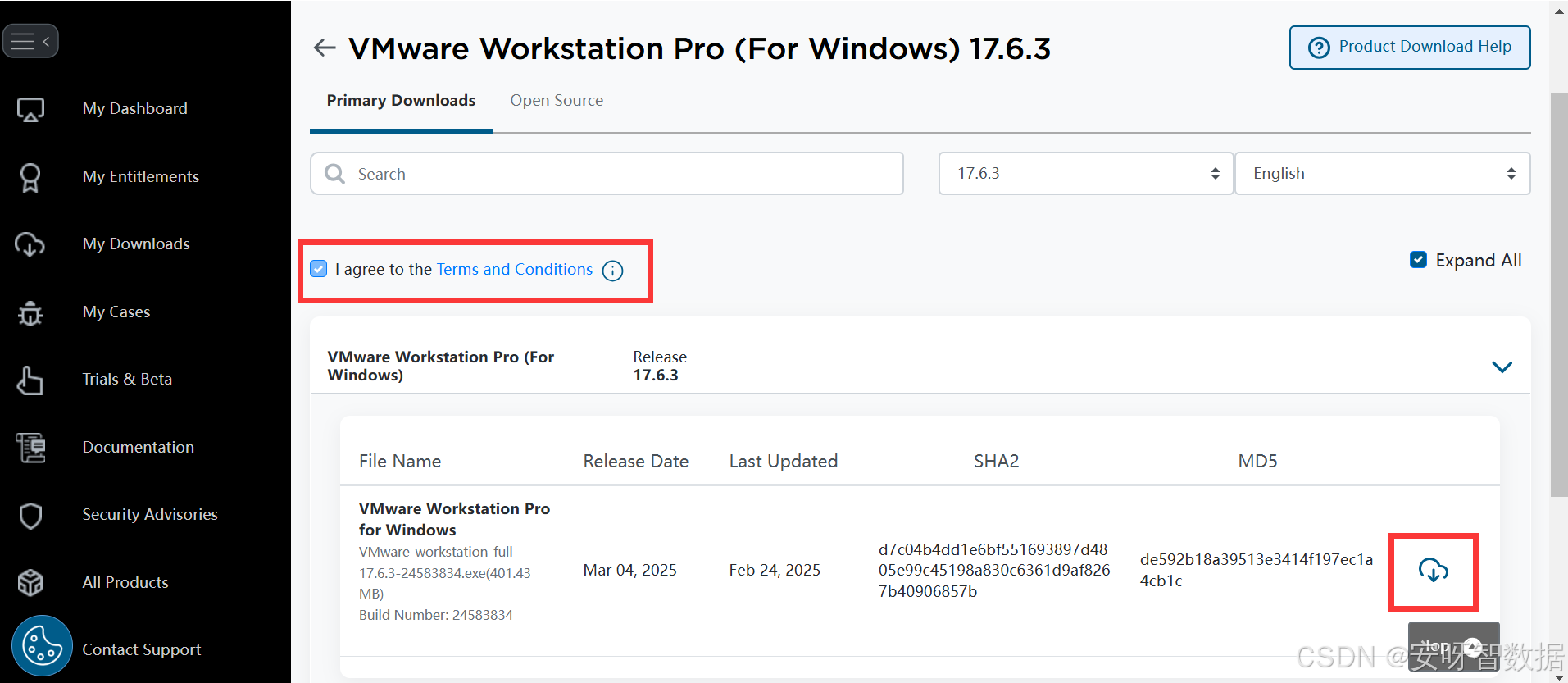Collapse the sidebar with the hamburger menu button
The height and width of the screenshot is (683, 1568).
coord(30,41)
